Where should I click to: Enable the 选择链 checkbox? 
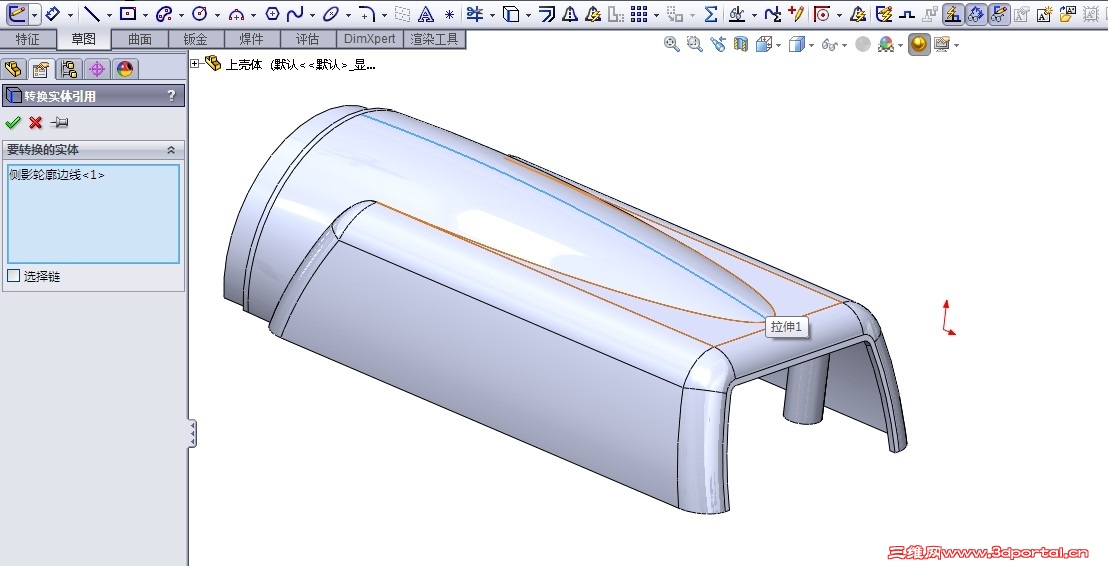(x=13, y=276)
